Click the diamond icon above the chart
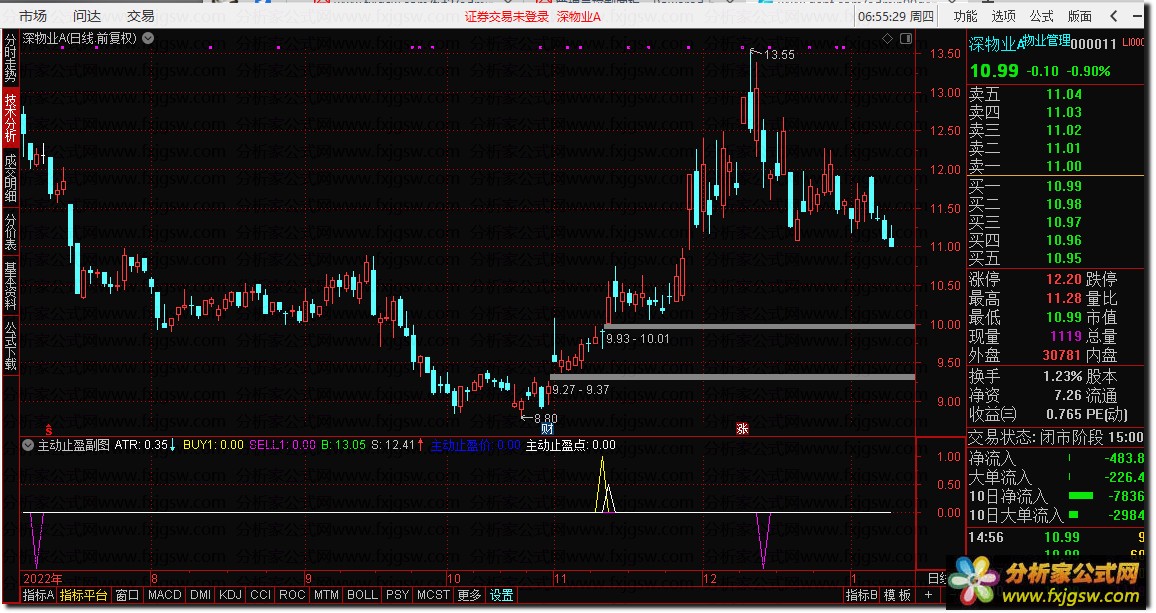Viewport: 1156px width, 613px height. [x=888, y=38]
